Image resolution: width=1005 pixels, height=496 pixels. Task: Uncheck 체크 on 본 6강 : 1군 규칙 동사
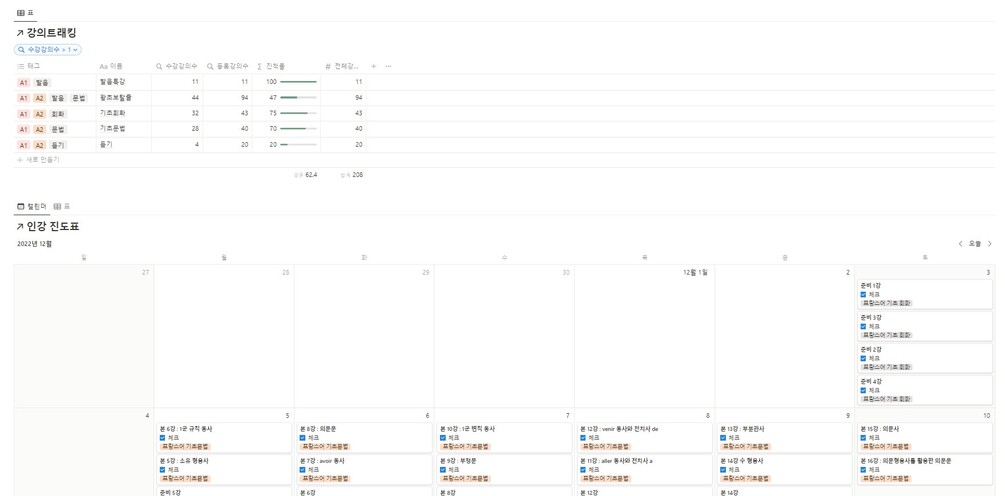click(x=162, y=438)
